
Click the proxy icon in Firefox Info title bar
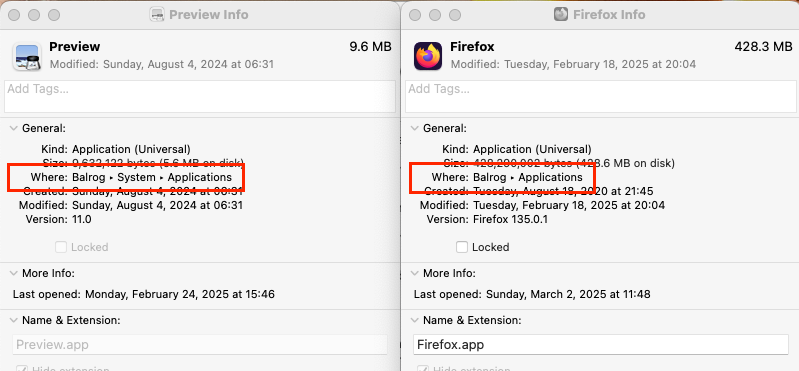pos(561,15)
